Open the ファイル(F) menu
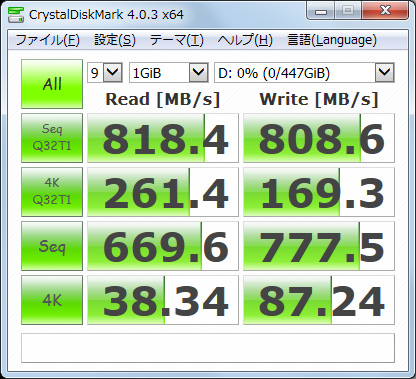Screen dimensions: 416x379 47,40
